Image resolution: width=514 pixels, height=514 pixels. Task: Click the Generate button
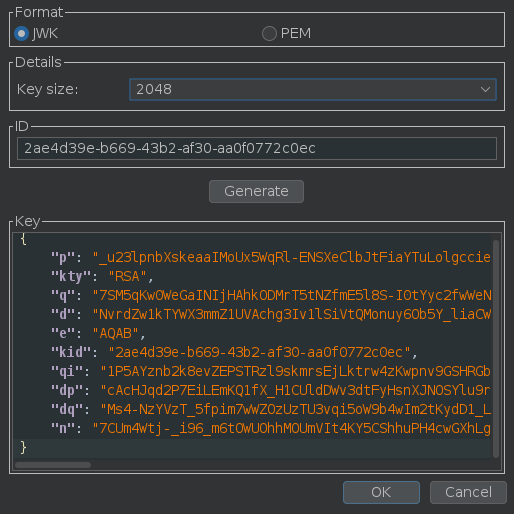[x=256, y=191]
